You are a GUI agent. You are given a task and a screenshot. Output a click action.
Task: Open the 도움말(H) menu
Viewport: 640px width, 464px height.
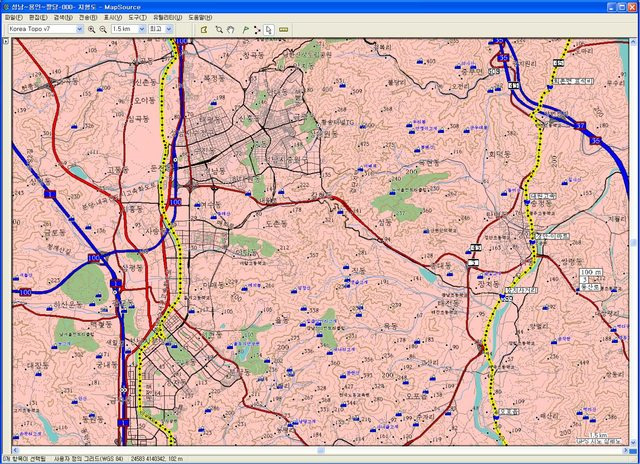click(x=200, y=18)
